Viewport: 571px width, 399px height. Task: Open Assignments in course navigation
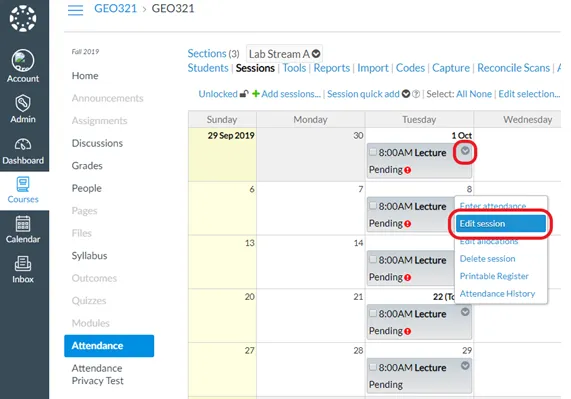pos(99,121)
